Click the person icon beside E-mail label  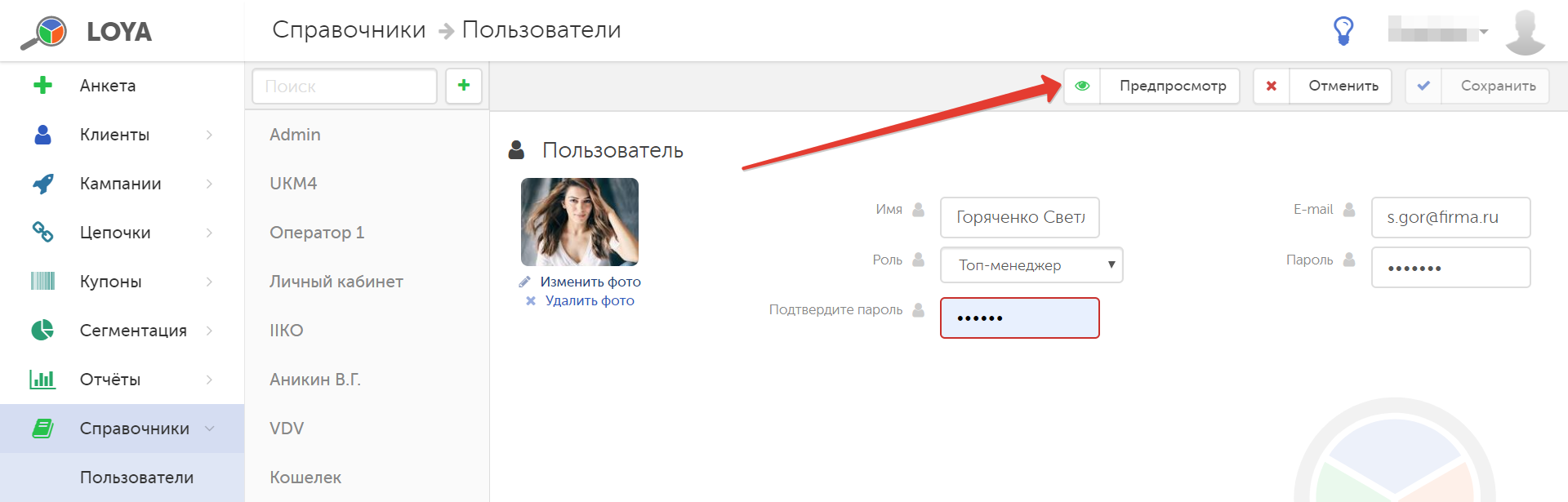click(1349, 210)
